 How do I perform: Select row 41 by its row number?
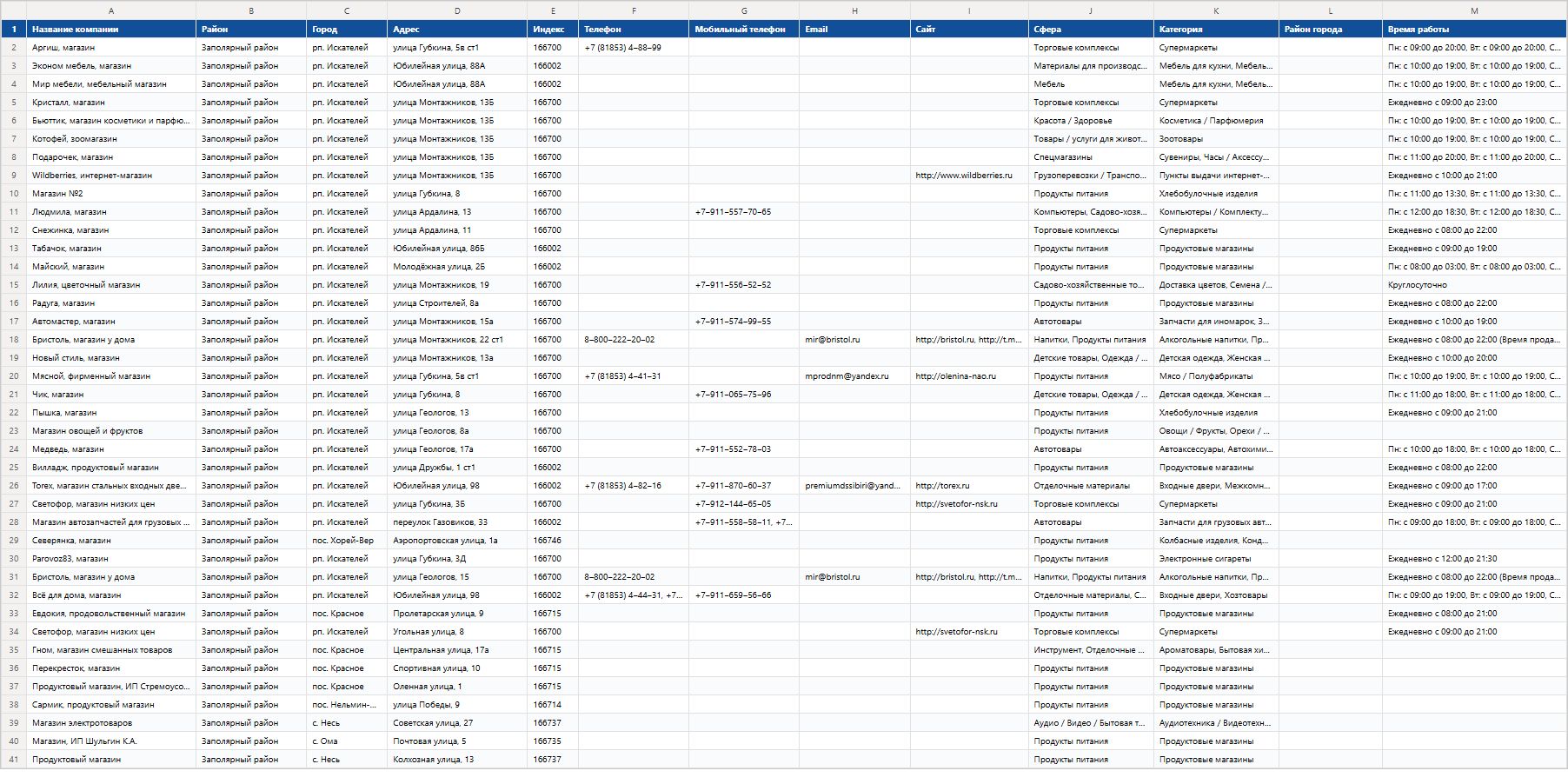click(13, 760)
